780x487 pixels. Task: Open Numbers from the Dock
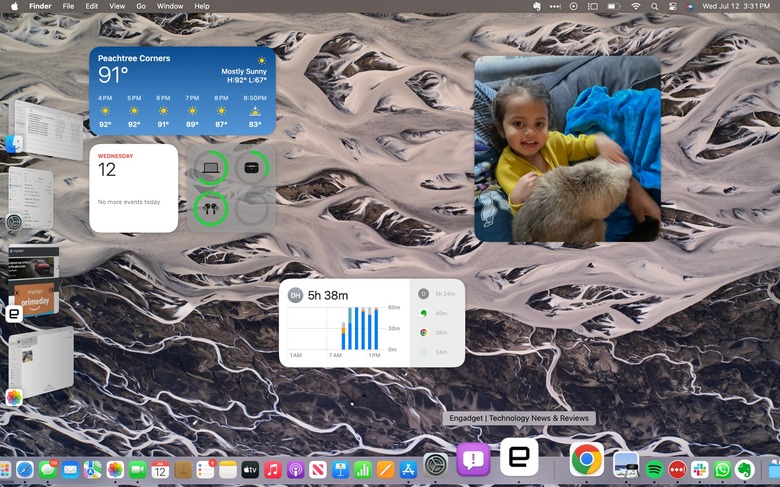[363, 470]
